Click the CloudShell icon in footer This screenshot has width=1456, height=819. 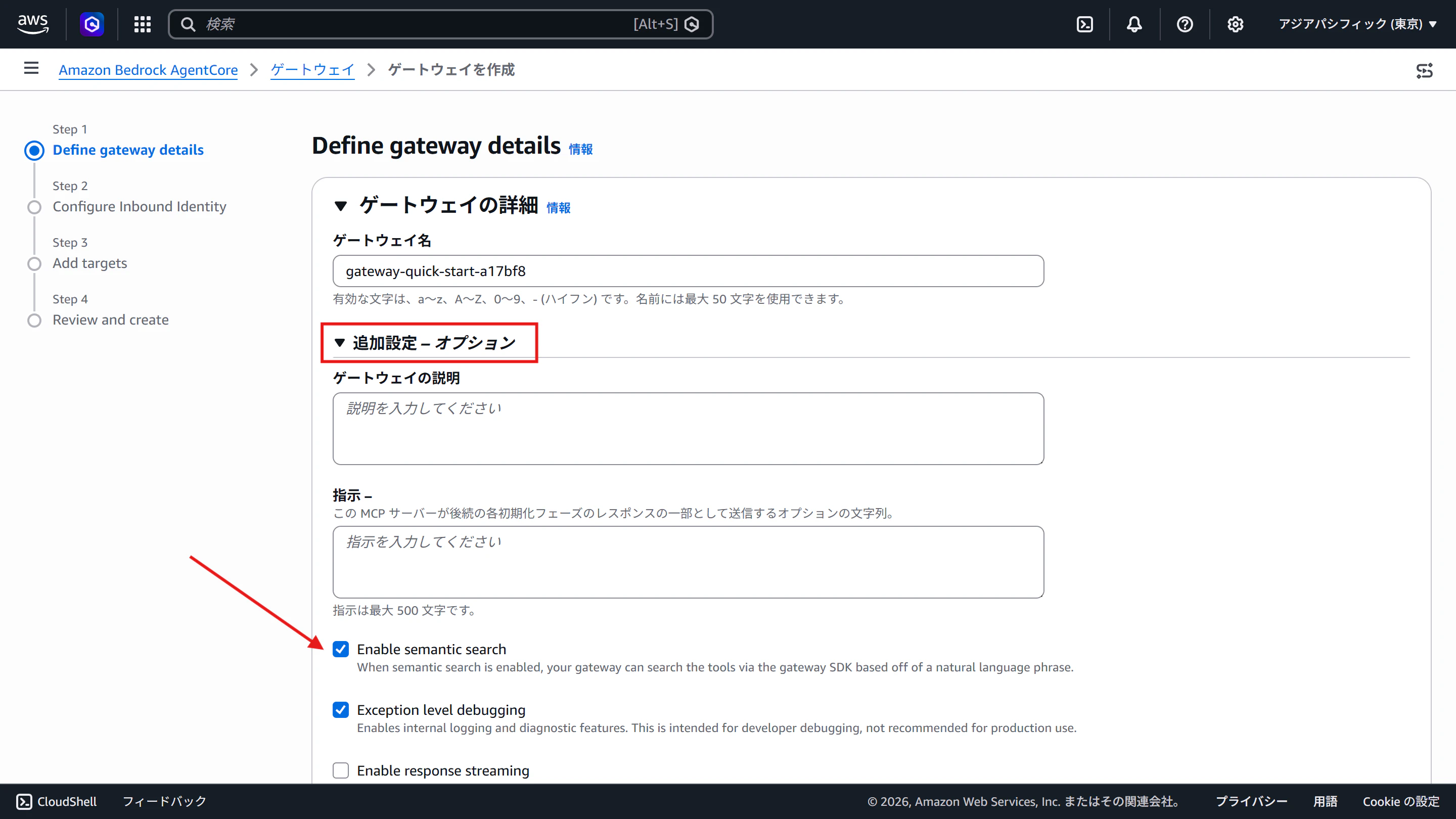coord(24,801)
